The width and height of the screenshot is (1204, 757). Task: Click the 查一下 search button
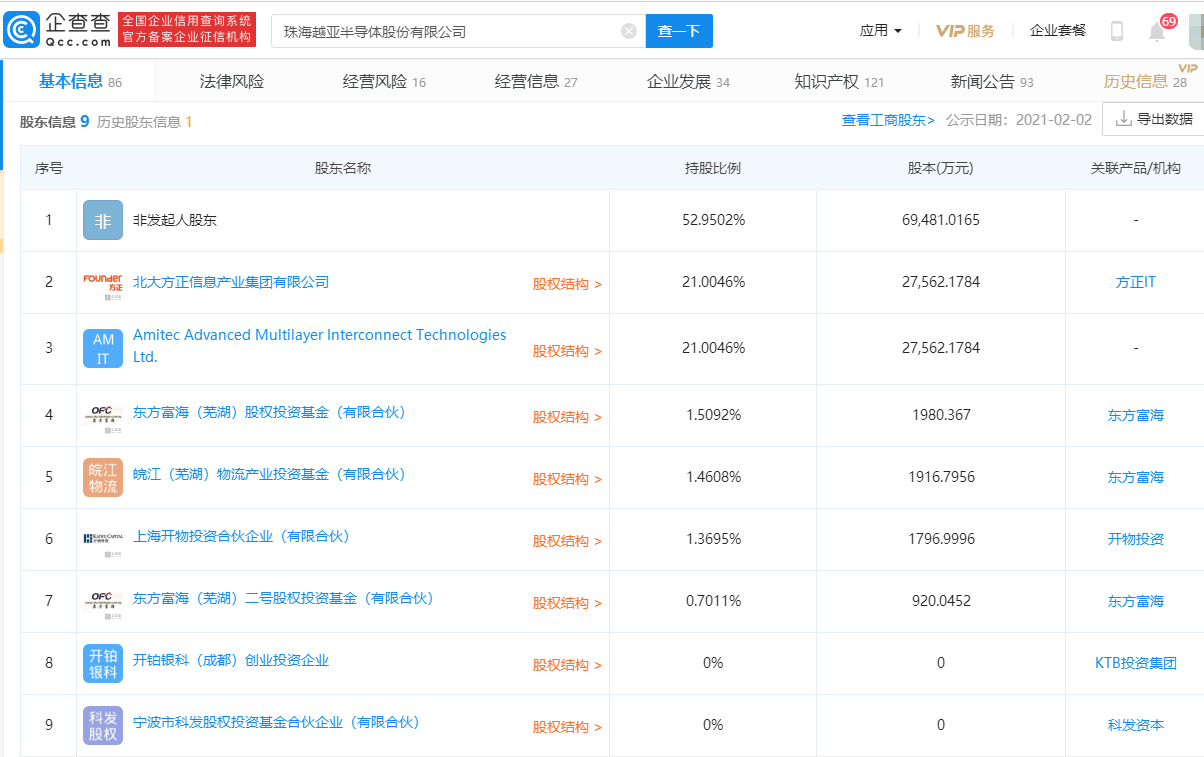click(679, 31)
